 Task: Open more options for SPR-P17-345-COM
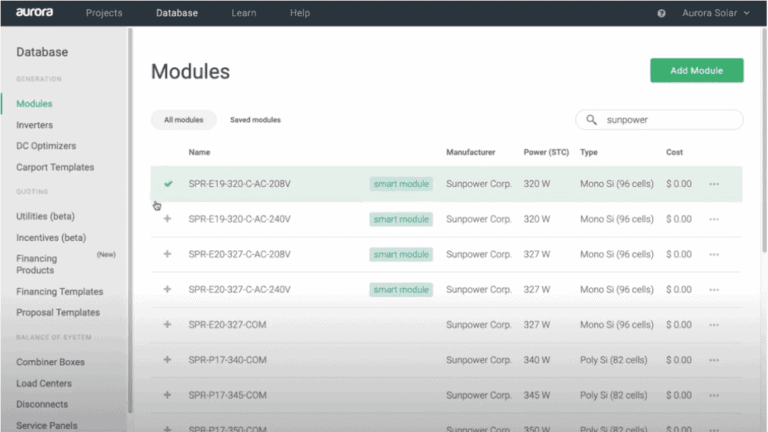[x=714, y=395]
